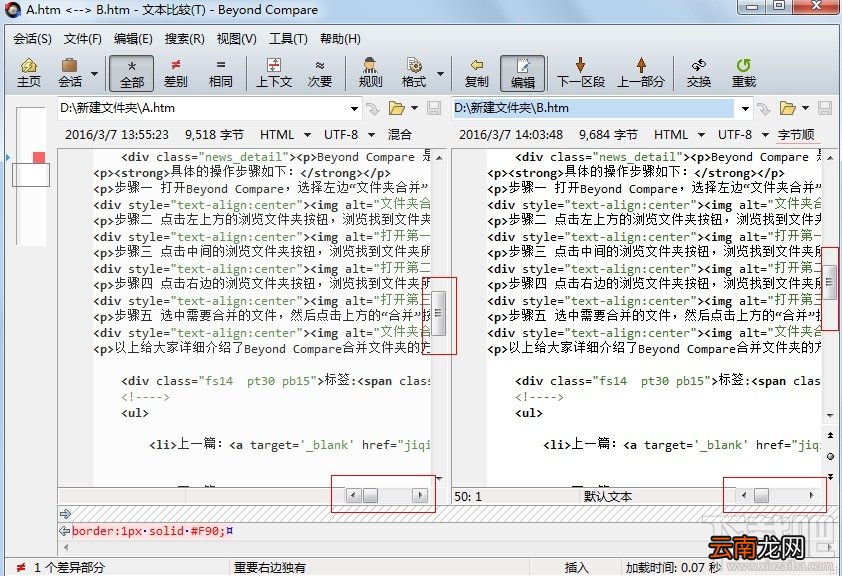
Task: Open the 搜索(R) menu
Action: coord(184,39)
